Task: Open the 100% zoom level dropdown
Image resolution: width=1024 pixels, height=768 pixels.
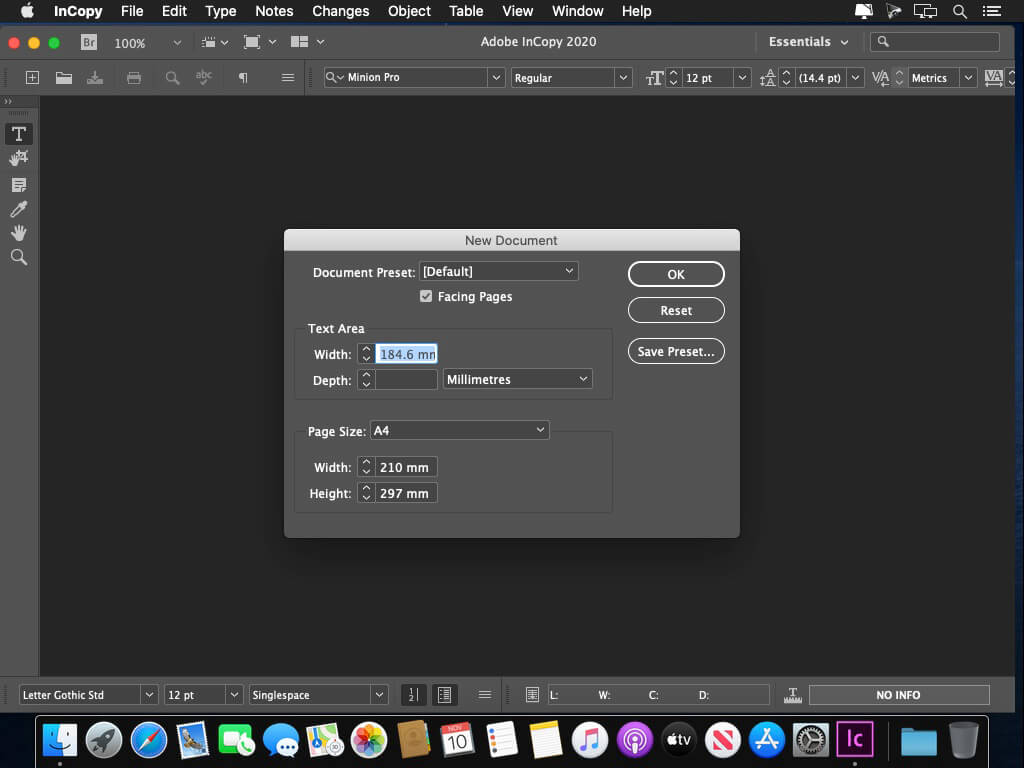Action: pos(177,43)
